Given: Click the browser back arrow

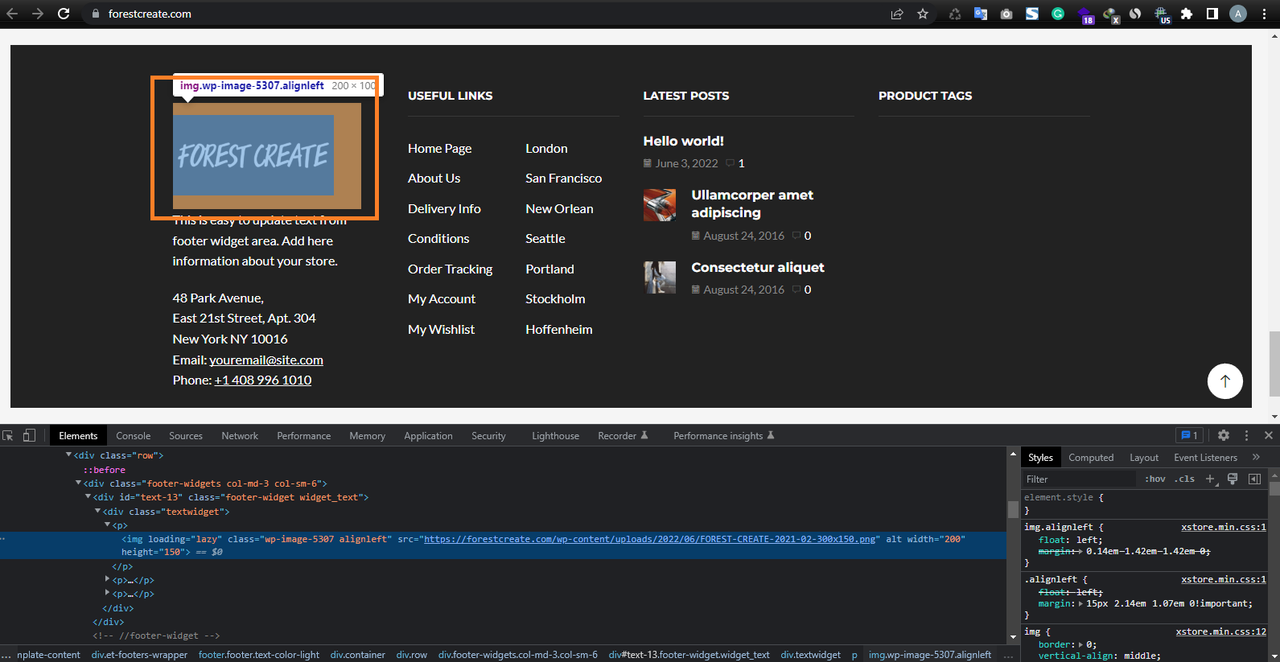Looking at the screenshot, I should point(12,14).
